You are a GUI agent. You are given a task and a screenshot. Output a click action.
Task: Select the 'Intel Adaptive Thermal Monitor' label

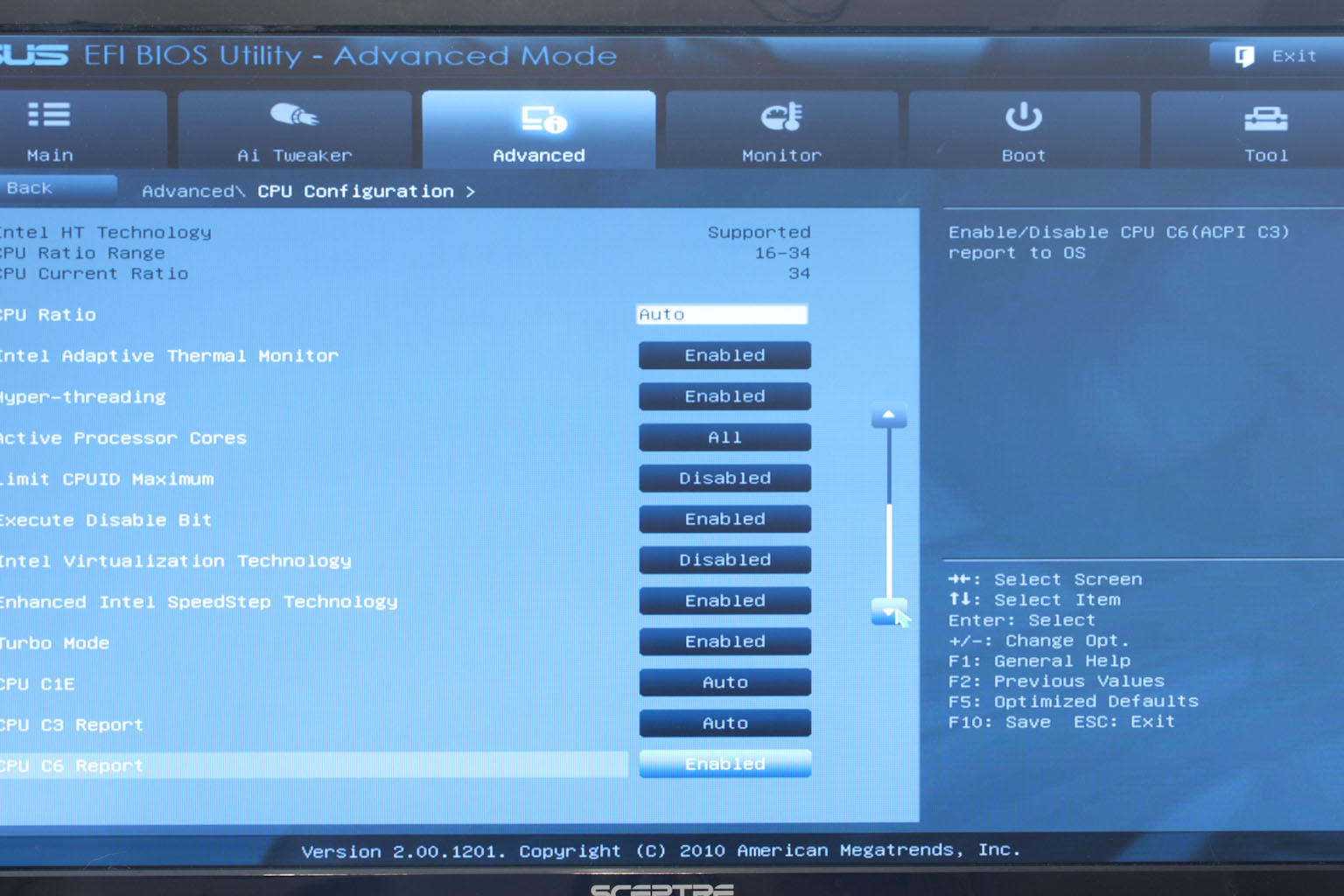point(169,356)
